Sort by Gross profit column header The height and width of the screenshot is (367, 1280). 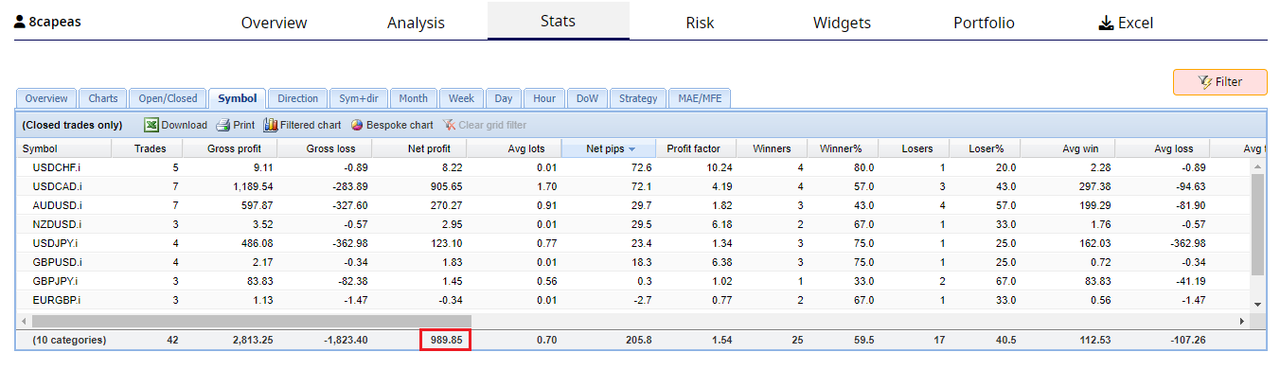click(x=229, y=149)
